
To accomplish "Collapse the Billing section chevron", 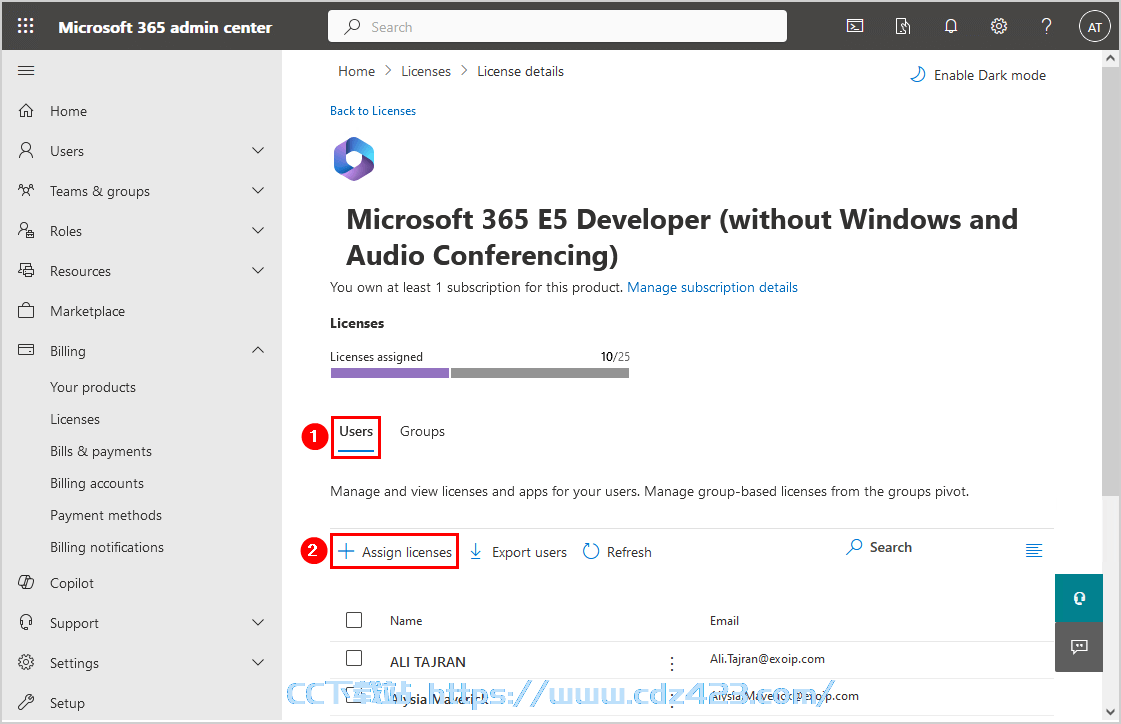I will click(258, 350).
